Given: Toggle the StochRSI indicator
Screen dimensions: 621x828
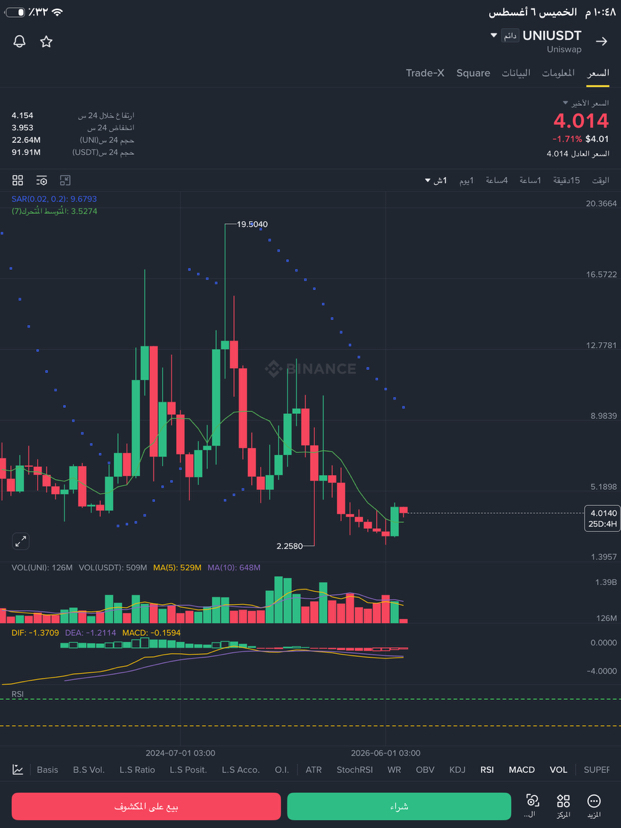Looking at the screenshot, I should pyautogui.click(x=354, y=769).
